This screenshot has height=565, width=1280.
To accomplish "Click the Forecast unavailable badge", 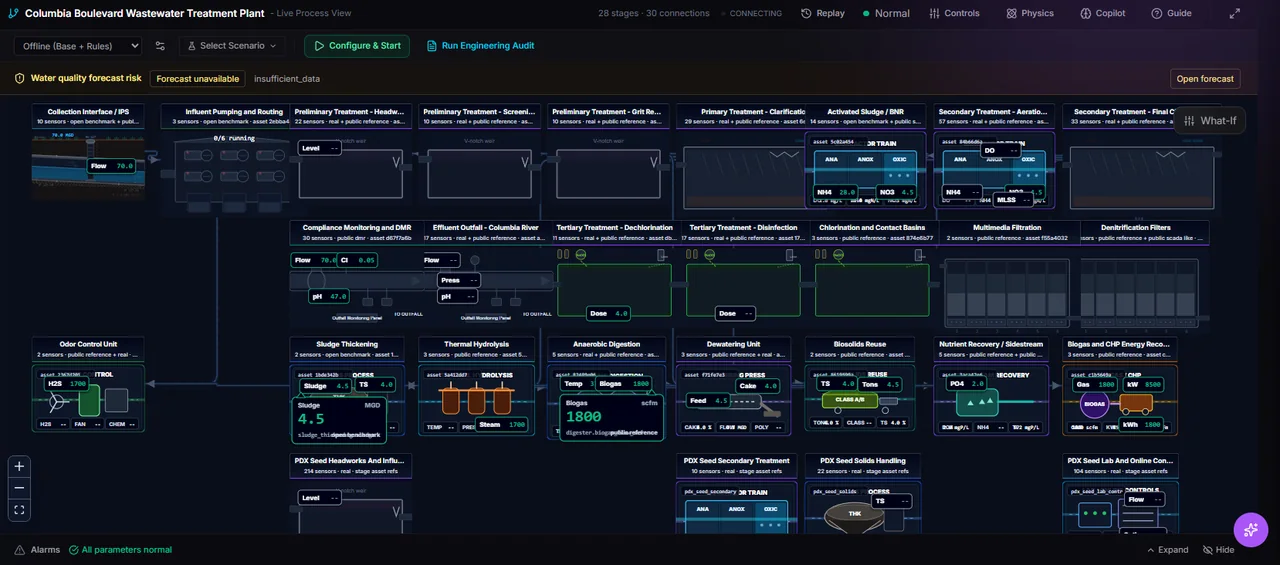I will 198,79.
